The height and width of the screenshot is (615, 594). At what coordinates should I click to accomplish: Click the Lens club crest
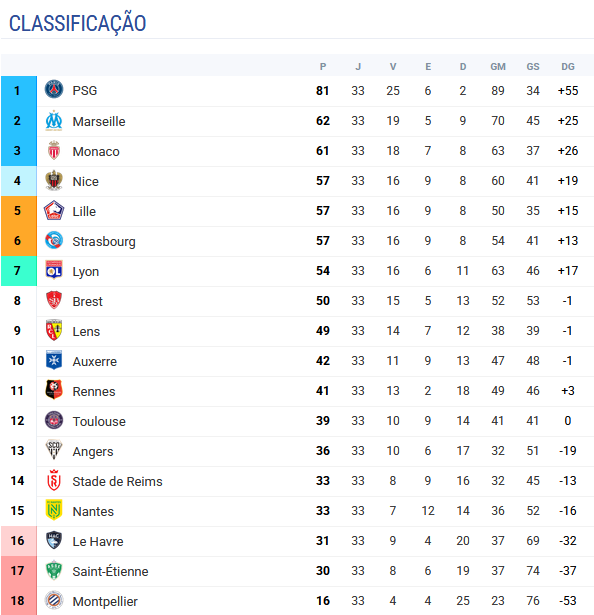point(54,331)
